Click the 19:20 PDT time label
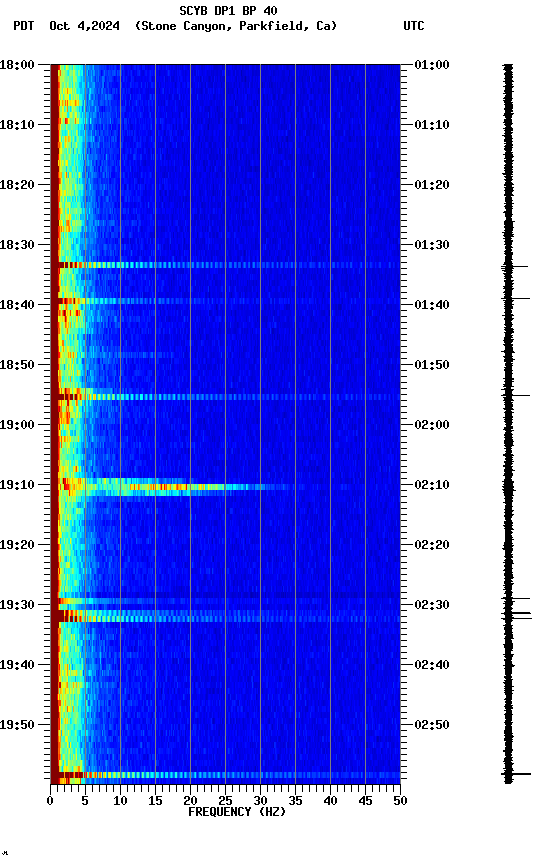Viewport: 552px width, 864px height. (17, 545)
